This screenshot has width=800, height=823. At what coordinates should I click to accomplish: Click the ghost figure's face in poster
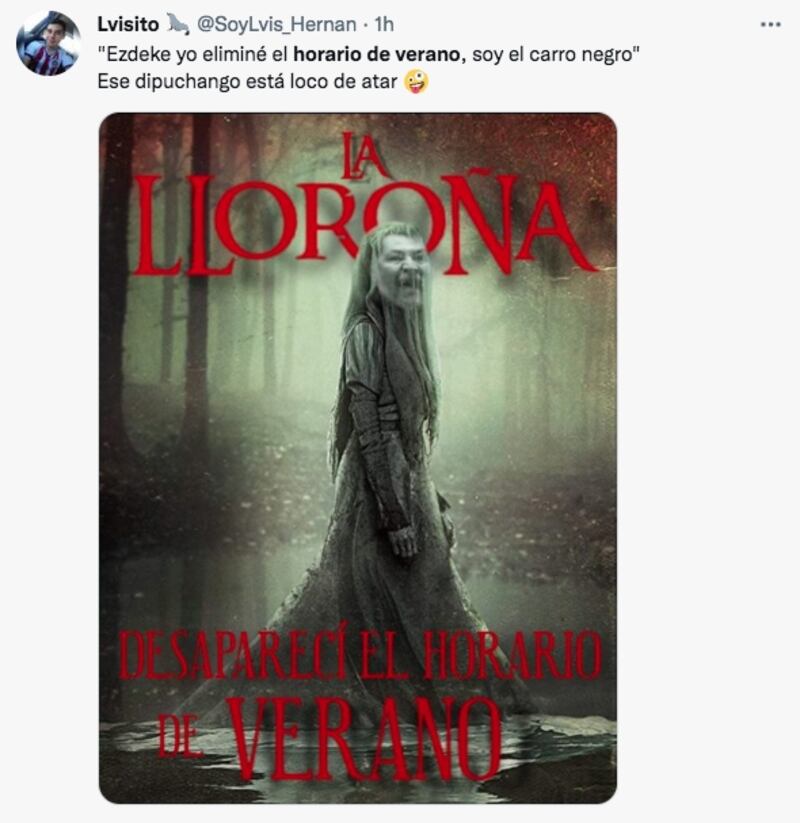(403, 271)
